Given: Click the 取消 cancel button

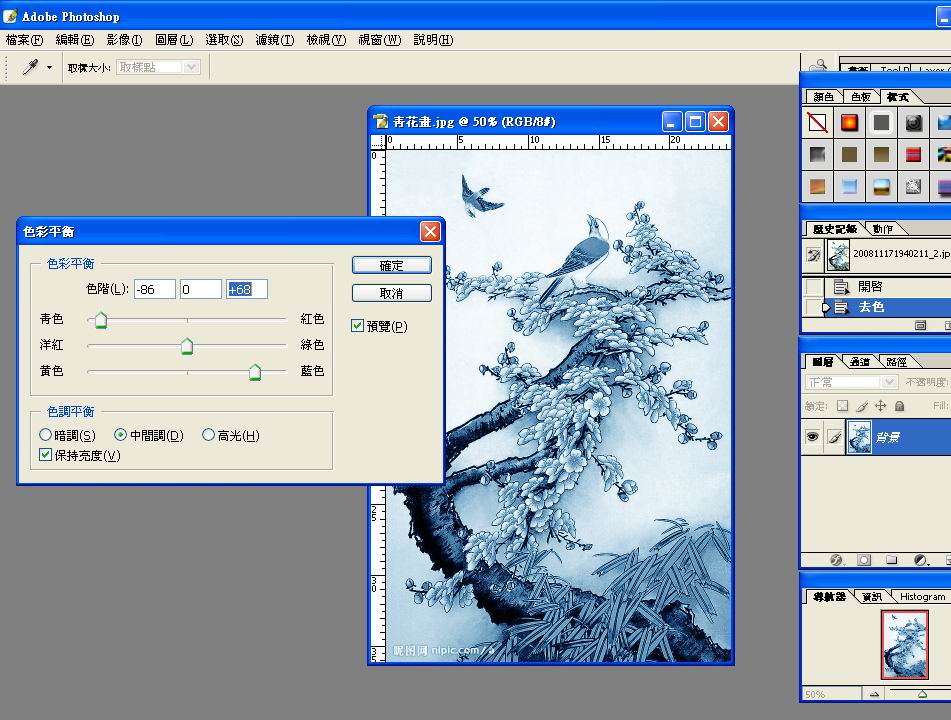Looking at the screenshot, I should 392,293.
